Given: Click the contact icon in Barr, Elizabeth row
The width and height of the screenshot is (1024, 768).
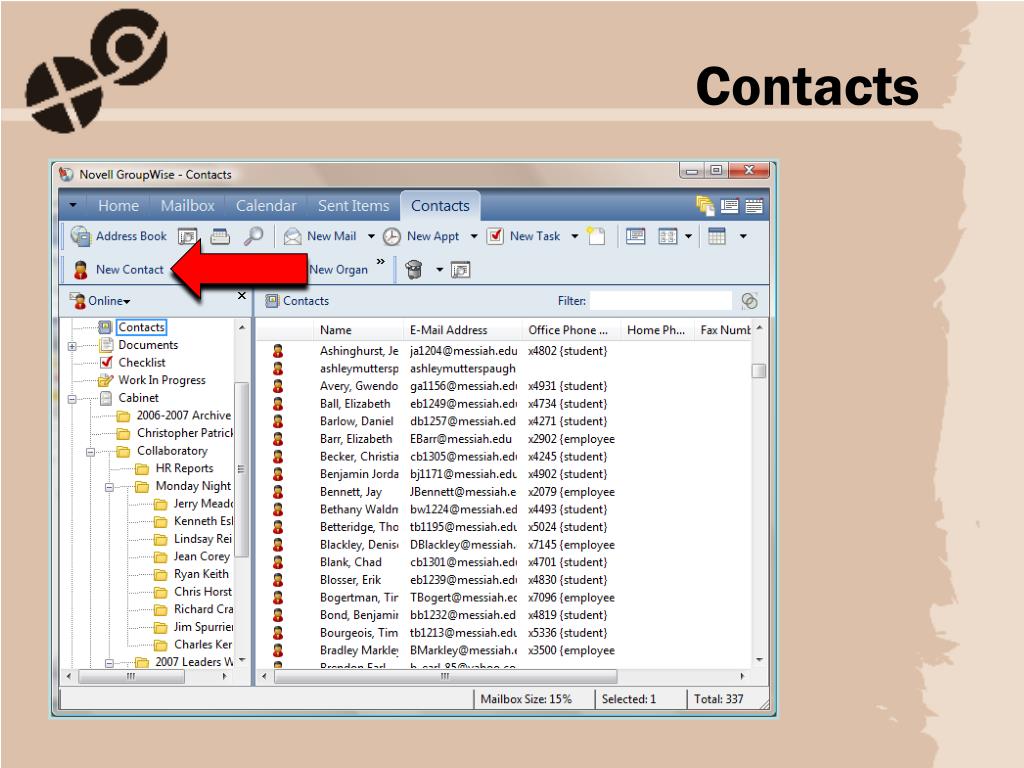Looking at the screenshot, I should click(x=278, y=440).
